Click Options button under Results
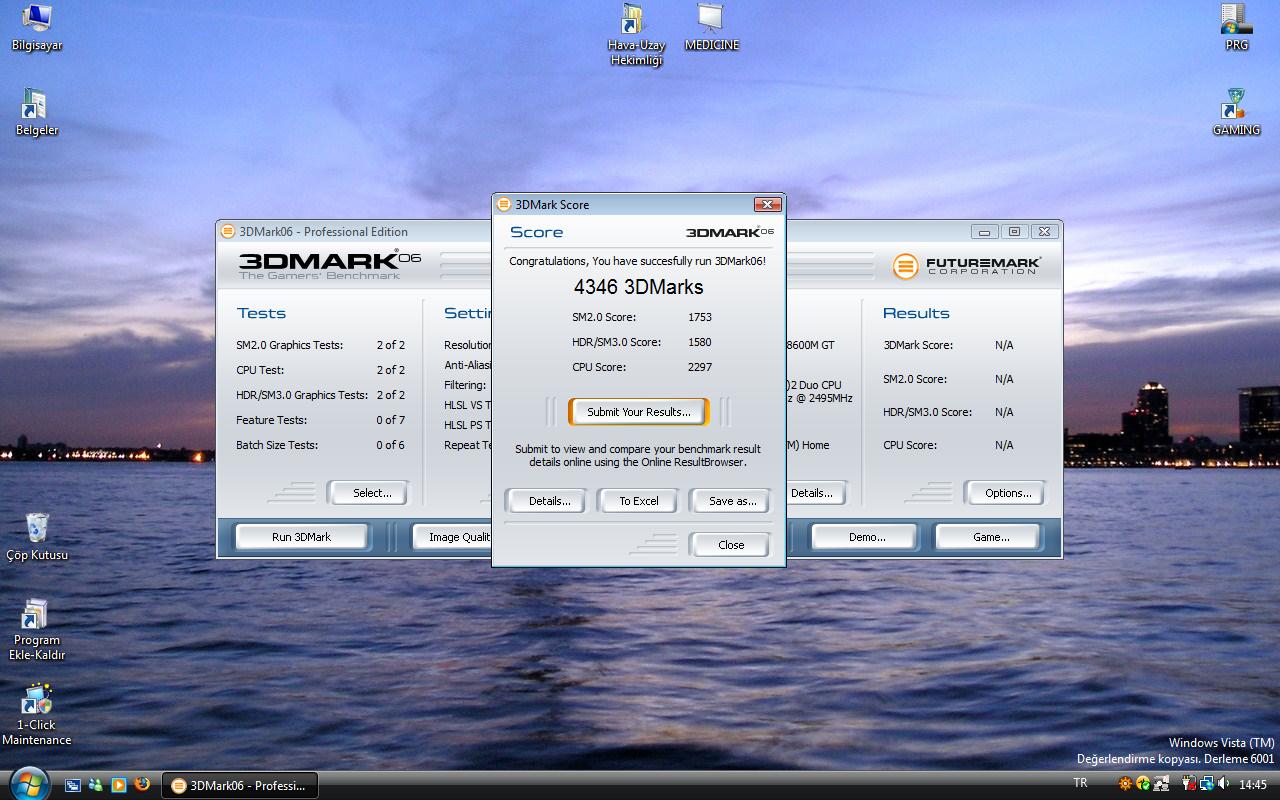1280x800 pixels. coord(1008,493)
